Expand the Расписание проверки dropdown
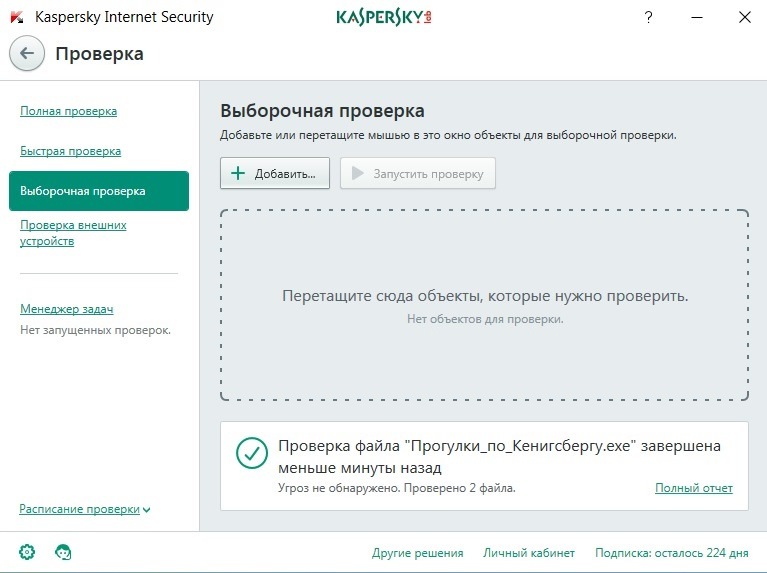The width and height of the screenshot is (767, 573). coord(85,509)
